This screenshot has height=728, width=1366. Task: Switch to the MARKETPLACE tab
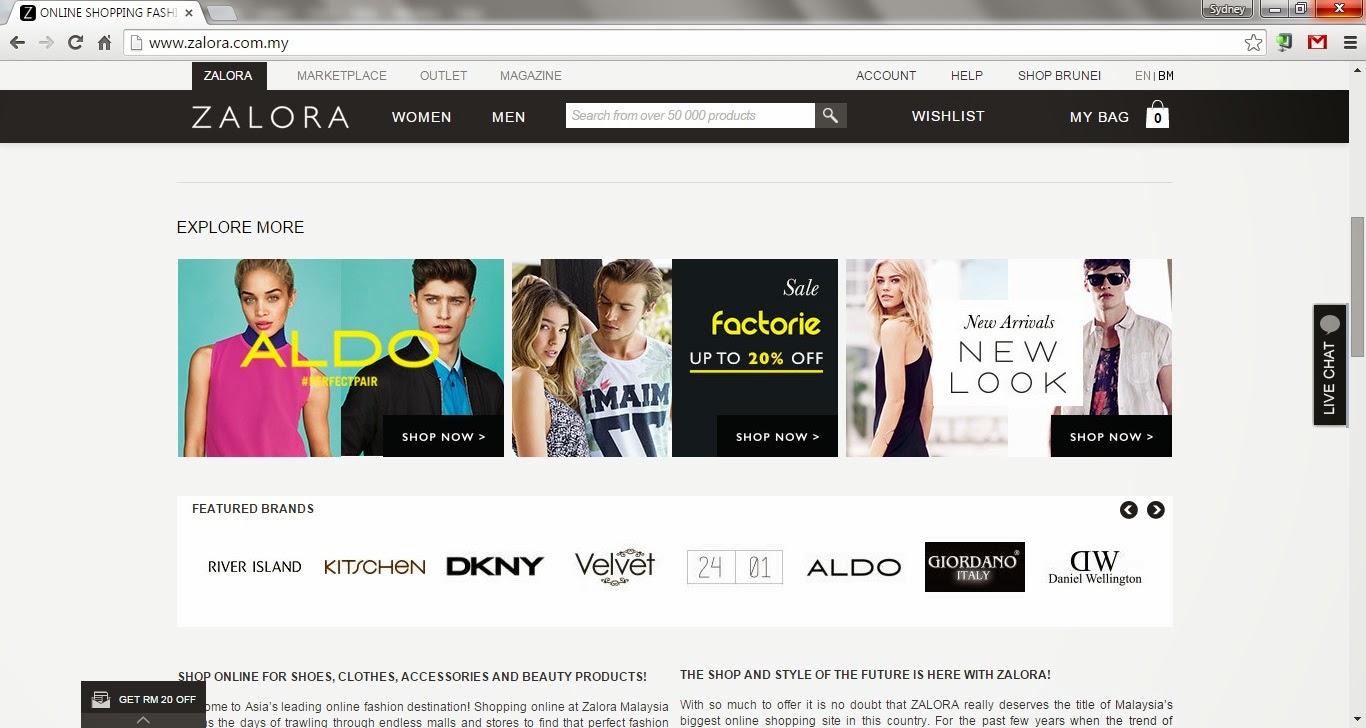pyautogui.click(x=342, y=76)
